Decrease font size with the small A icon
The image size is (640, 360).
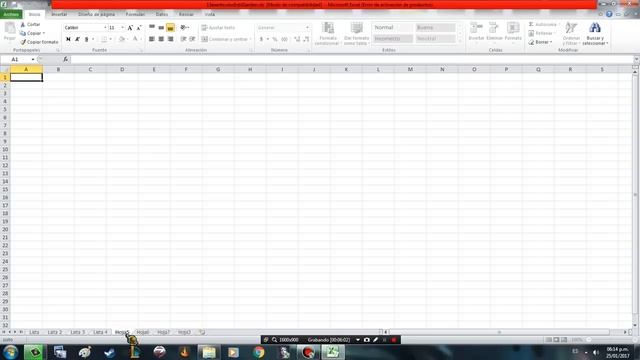(x=139, y=28)
